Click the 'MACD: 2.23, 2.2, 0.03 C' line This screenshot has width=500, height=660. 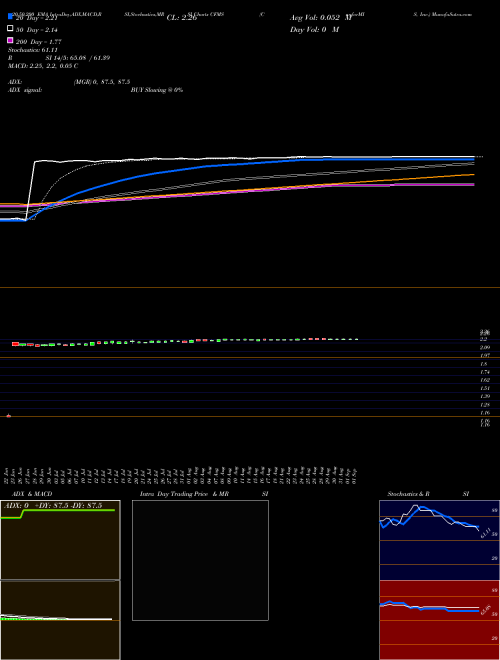point(43,66)
